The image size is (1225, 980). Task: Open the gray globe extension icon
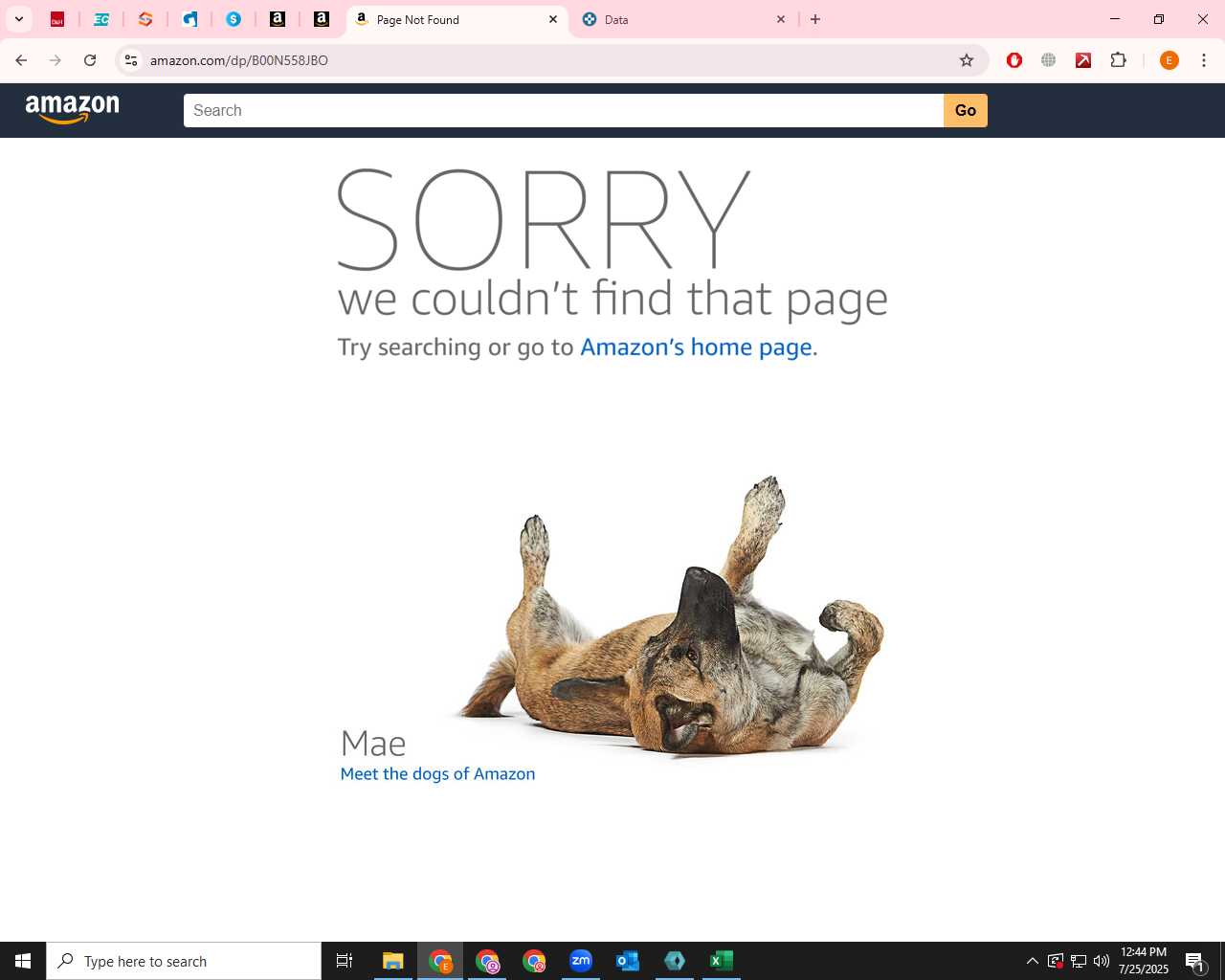pyautogui.click(x=1049, y=60)
